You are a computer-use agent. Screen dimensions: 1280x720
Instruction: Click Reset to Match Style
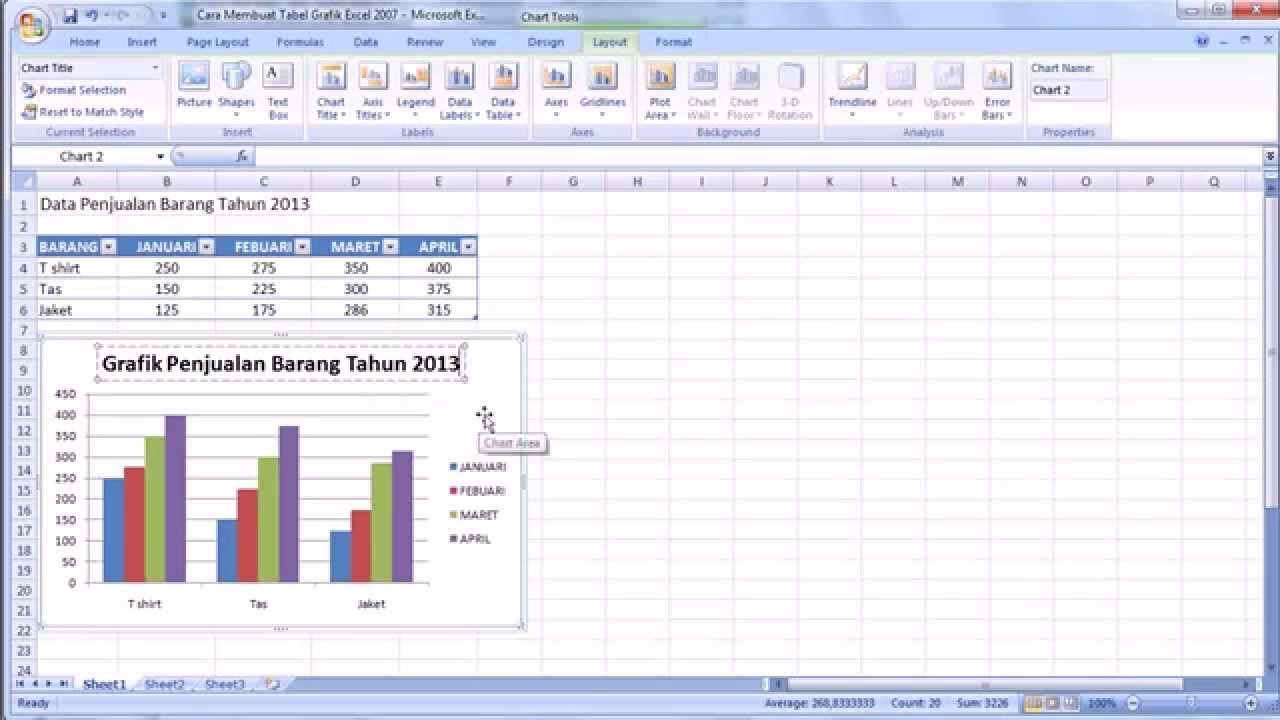click(83, 112)
